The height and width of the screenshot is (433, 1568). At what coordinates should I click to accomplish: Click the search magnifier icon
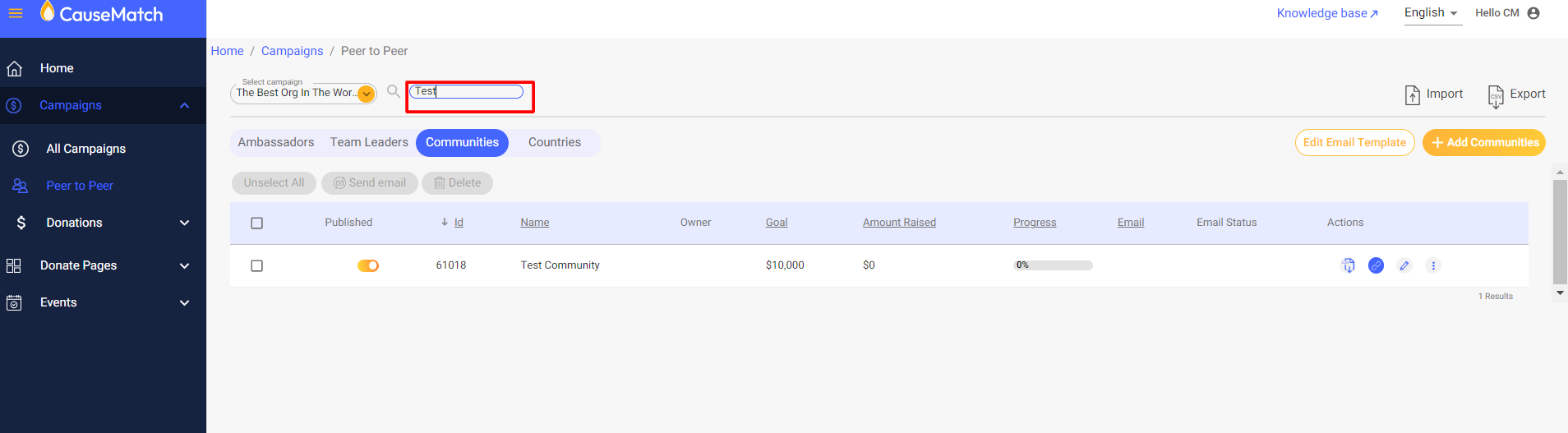coord(394,91)
